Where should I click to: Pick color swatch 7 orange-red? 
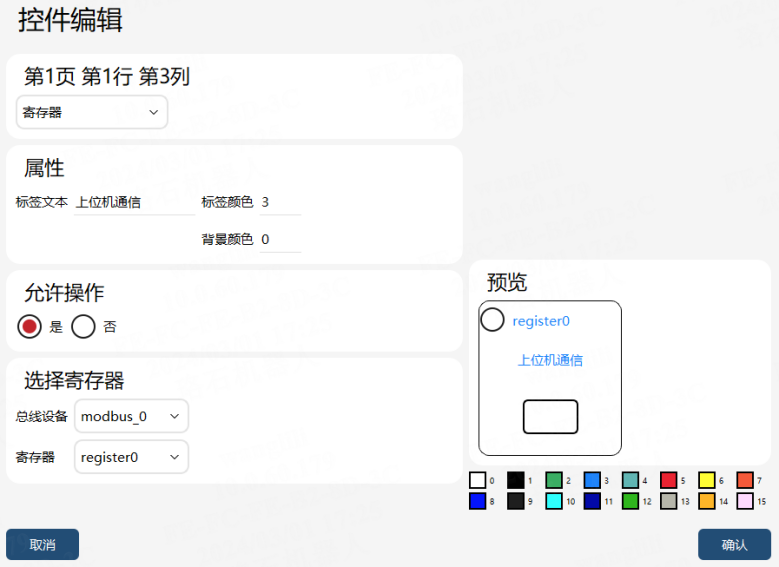coord(745,481)
